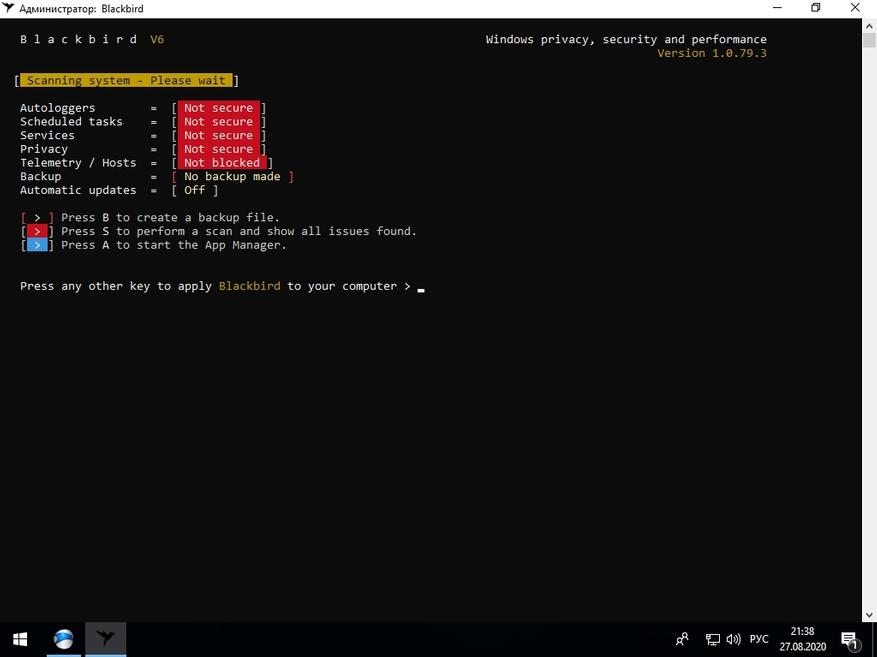877x657 pixels.
Task: Click the red arrow next to Press S
Action: [37, 231]
